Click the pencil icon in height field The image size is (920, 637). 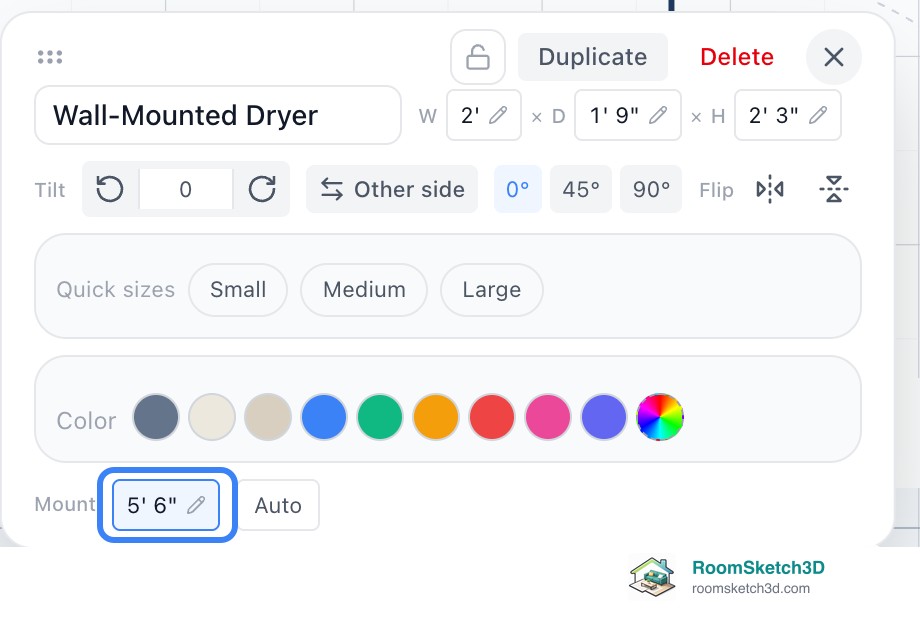[x=818, y=115]
